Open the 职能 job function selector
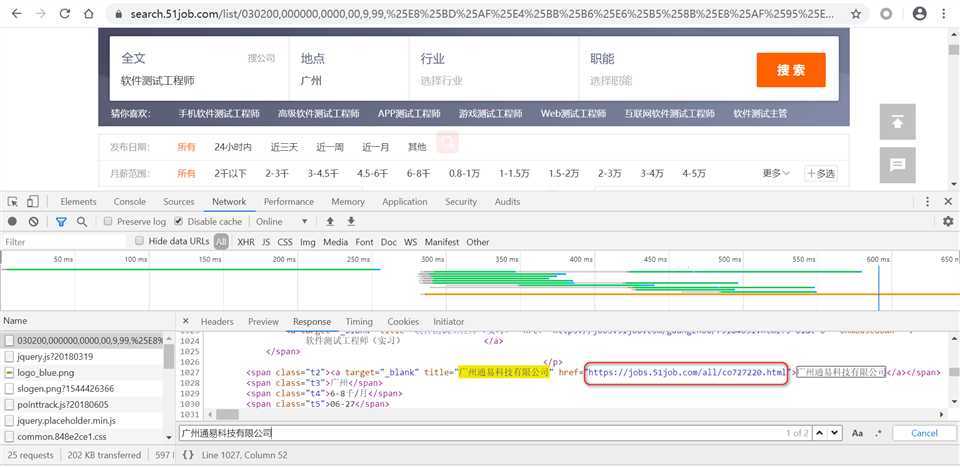Screen dimensions: 960x467 tap(664, 69)
